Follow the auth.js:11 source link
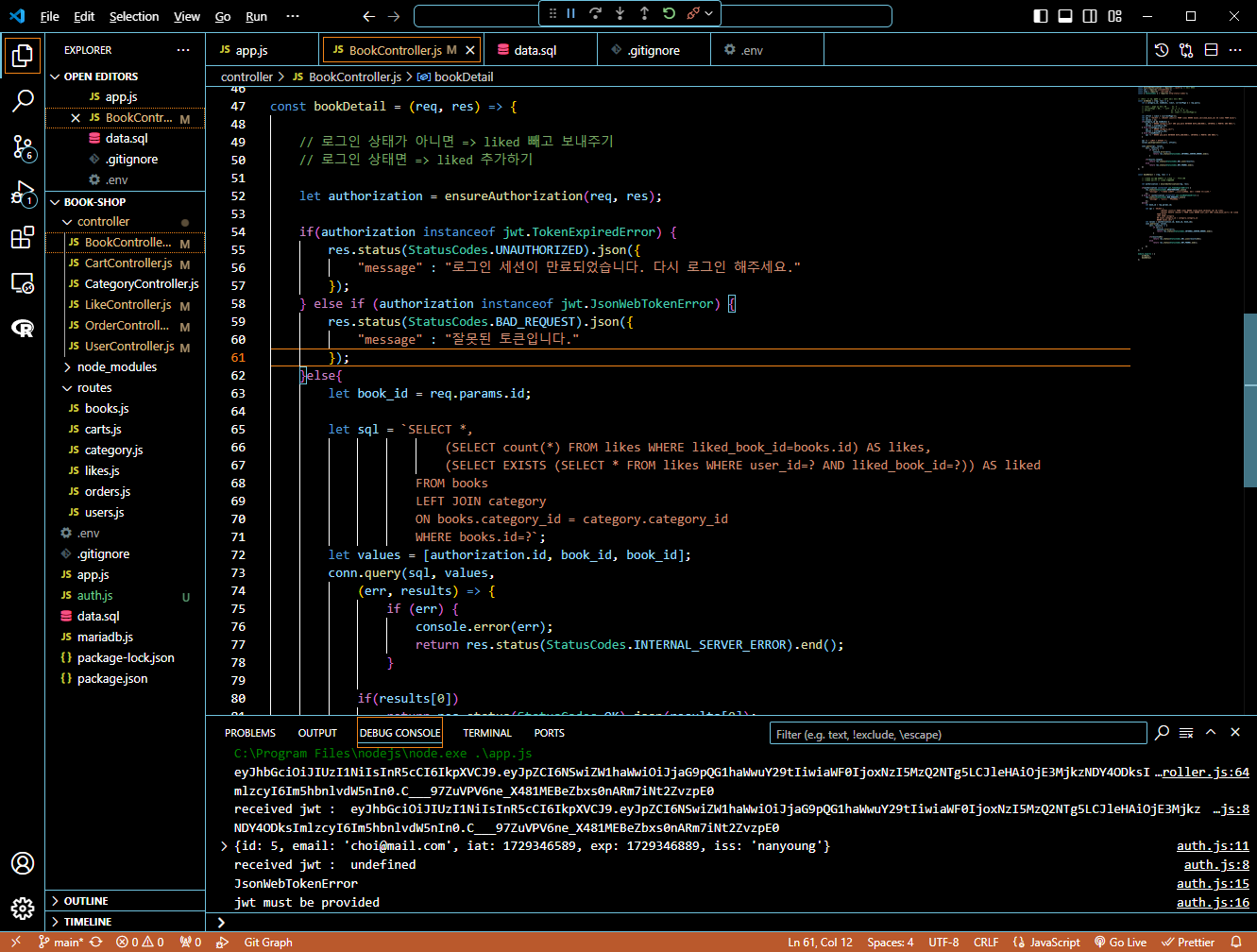1257x952 pixels. [x=1213, y=846]
